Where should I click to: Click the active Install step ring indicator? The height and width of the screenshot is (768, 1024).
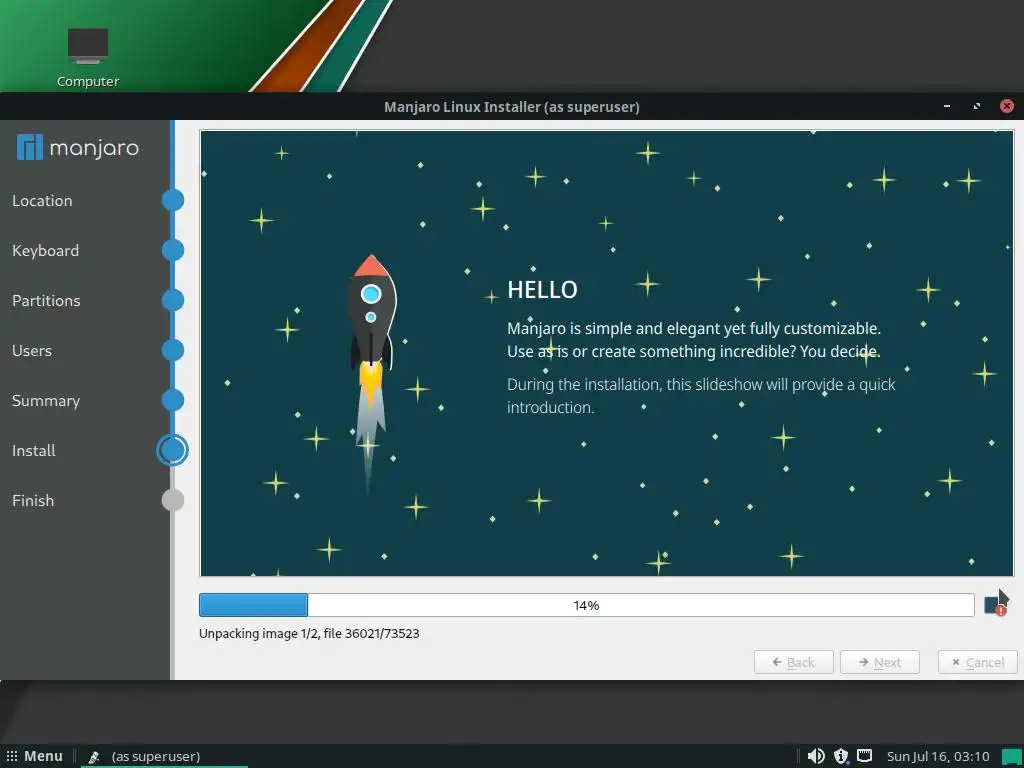pos(172,450)
